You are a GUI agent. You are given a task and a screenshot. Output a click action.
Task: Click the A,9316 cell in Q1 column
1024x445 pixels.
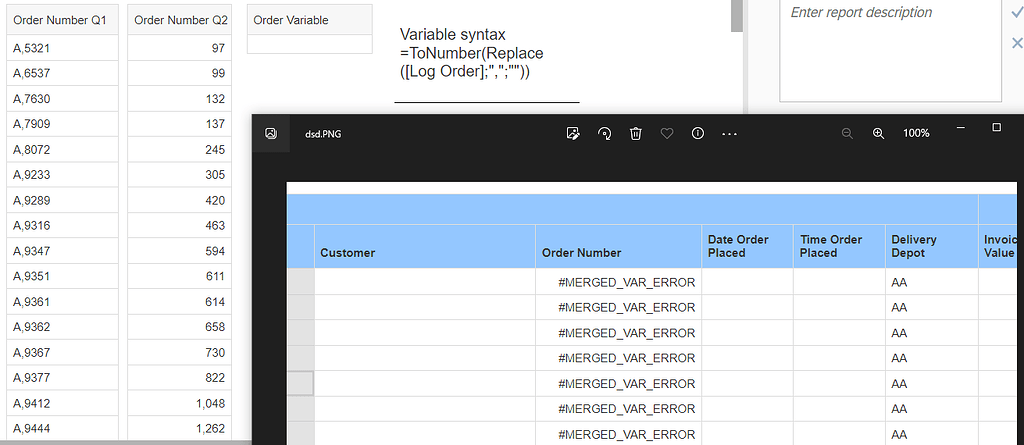click(62, 226)
